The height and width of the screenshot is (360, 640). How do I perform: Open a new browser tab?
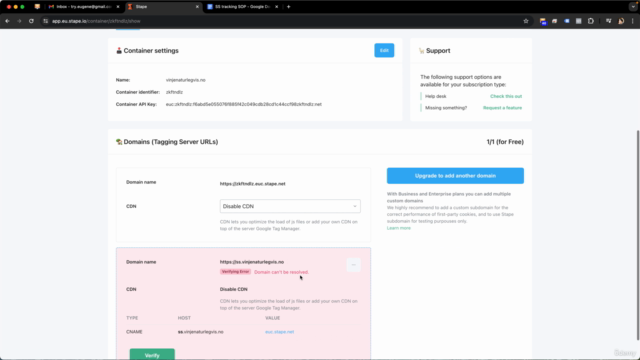(289, 7)
